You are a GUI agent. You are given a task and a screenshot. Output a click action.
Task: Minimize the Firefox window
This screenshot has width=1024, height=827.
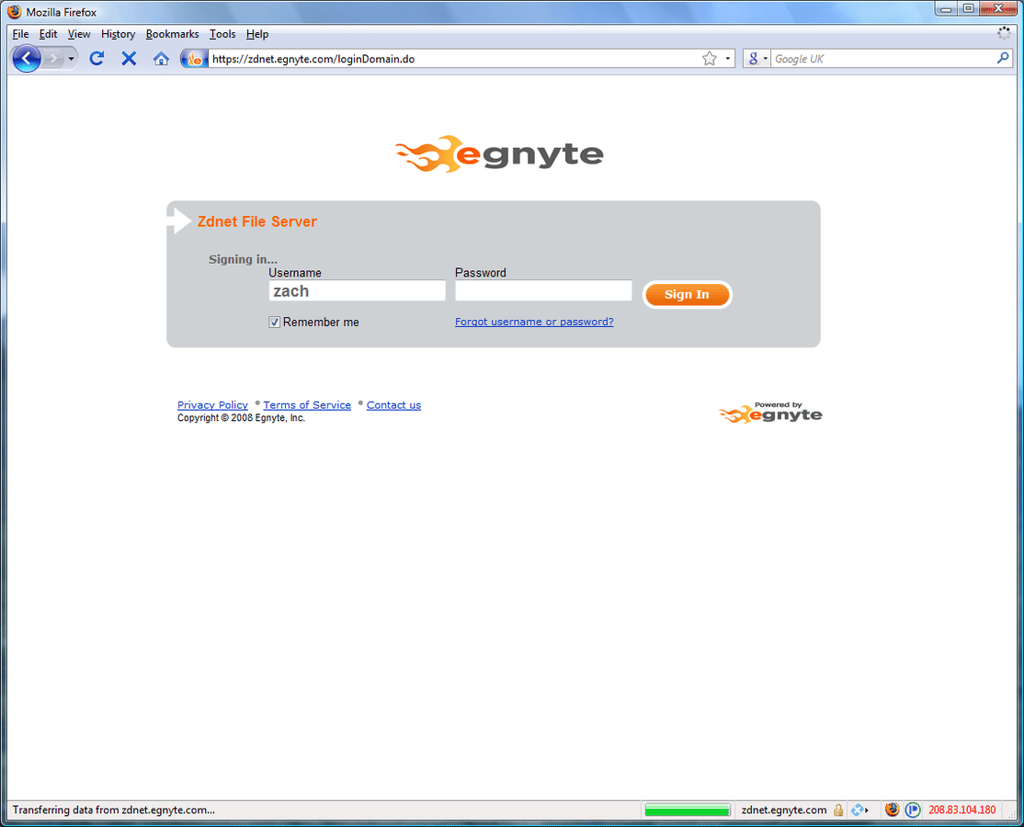point(945,9)
